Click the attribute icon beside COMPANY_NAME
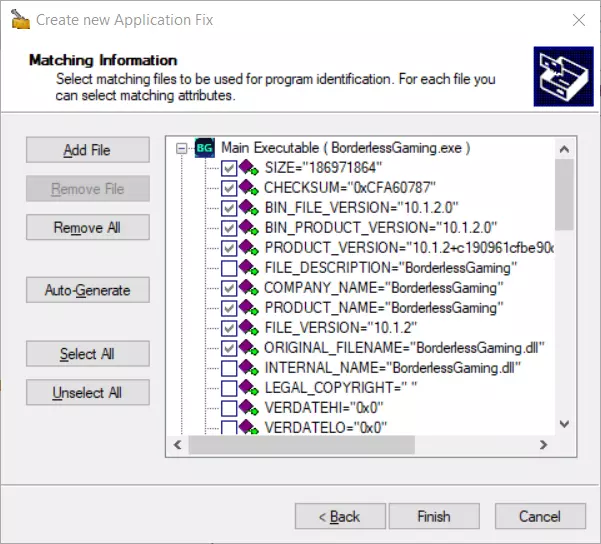Screen dimensions: 601x544 coord(248,288)
